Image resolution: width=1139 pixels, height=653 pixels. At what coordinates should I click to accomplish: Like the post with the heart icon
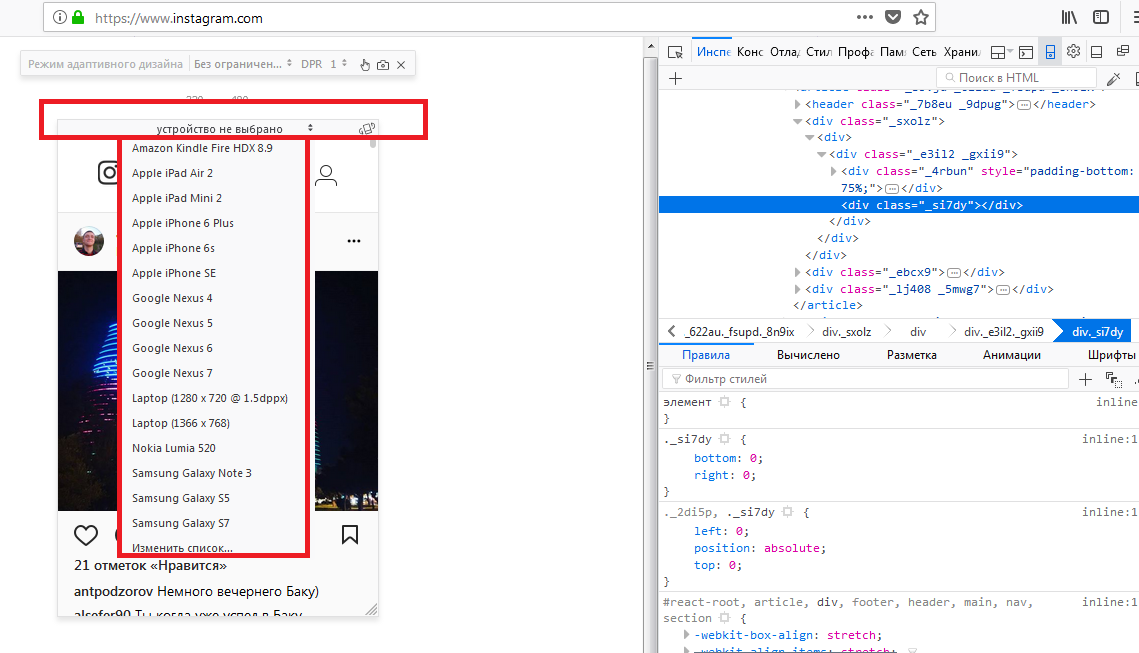(86, 535)
